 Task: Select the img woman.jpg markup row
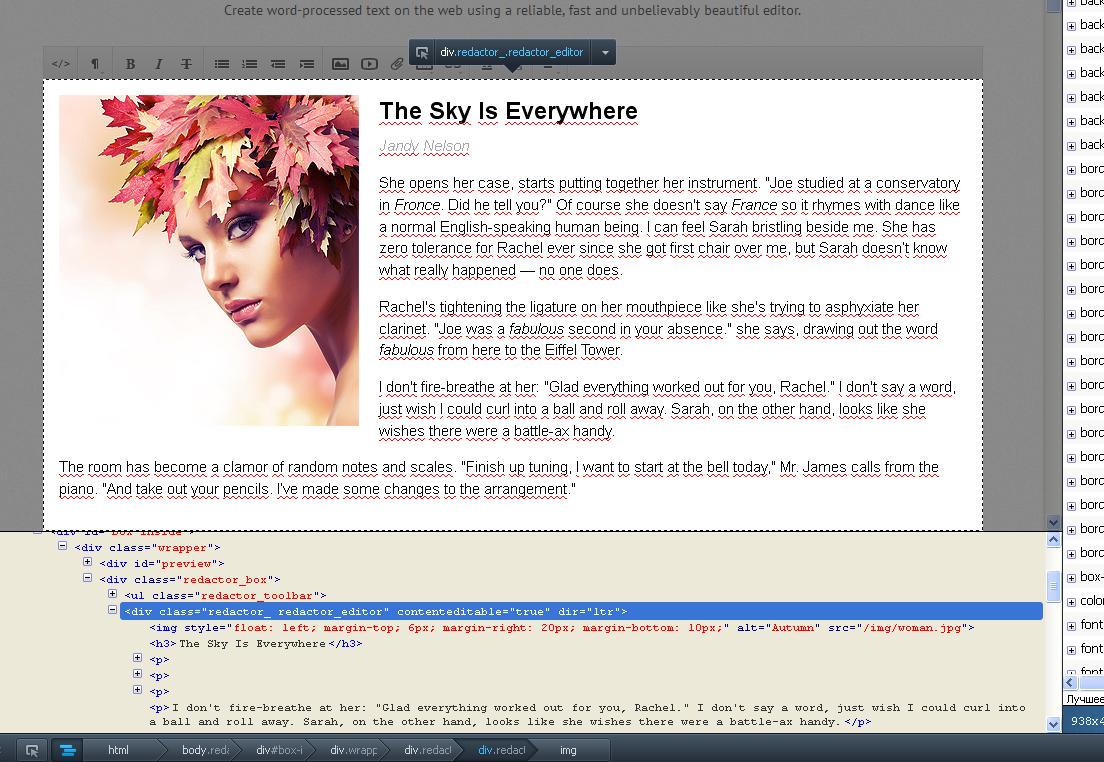pos(562,628)
